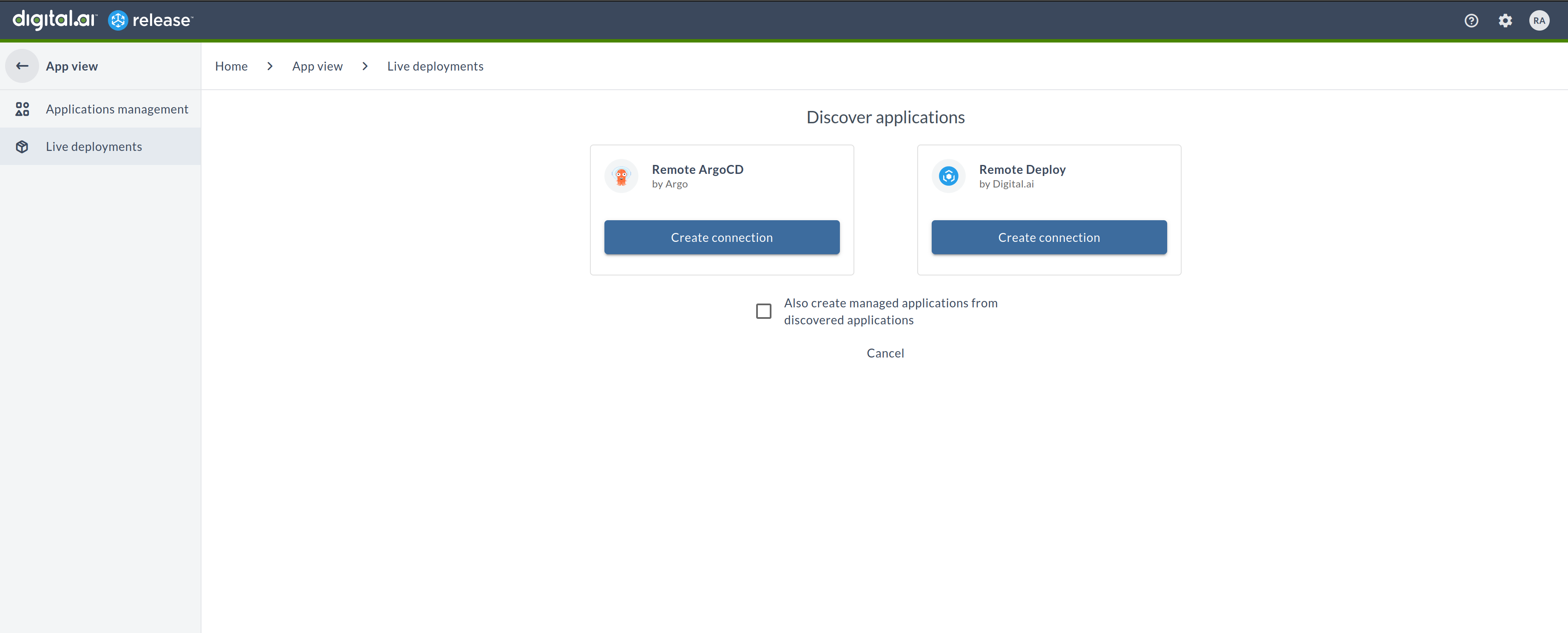Check the discovered applications creation option

coord(764,310)
